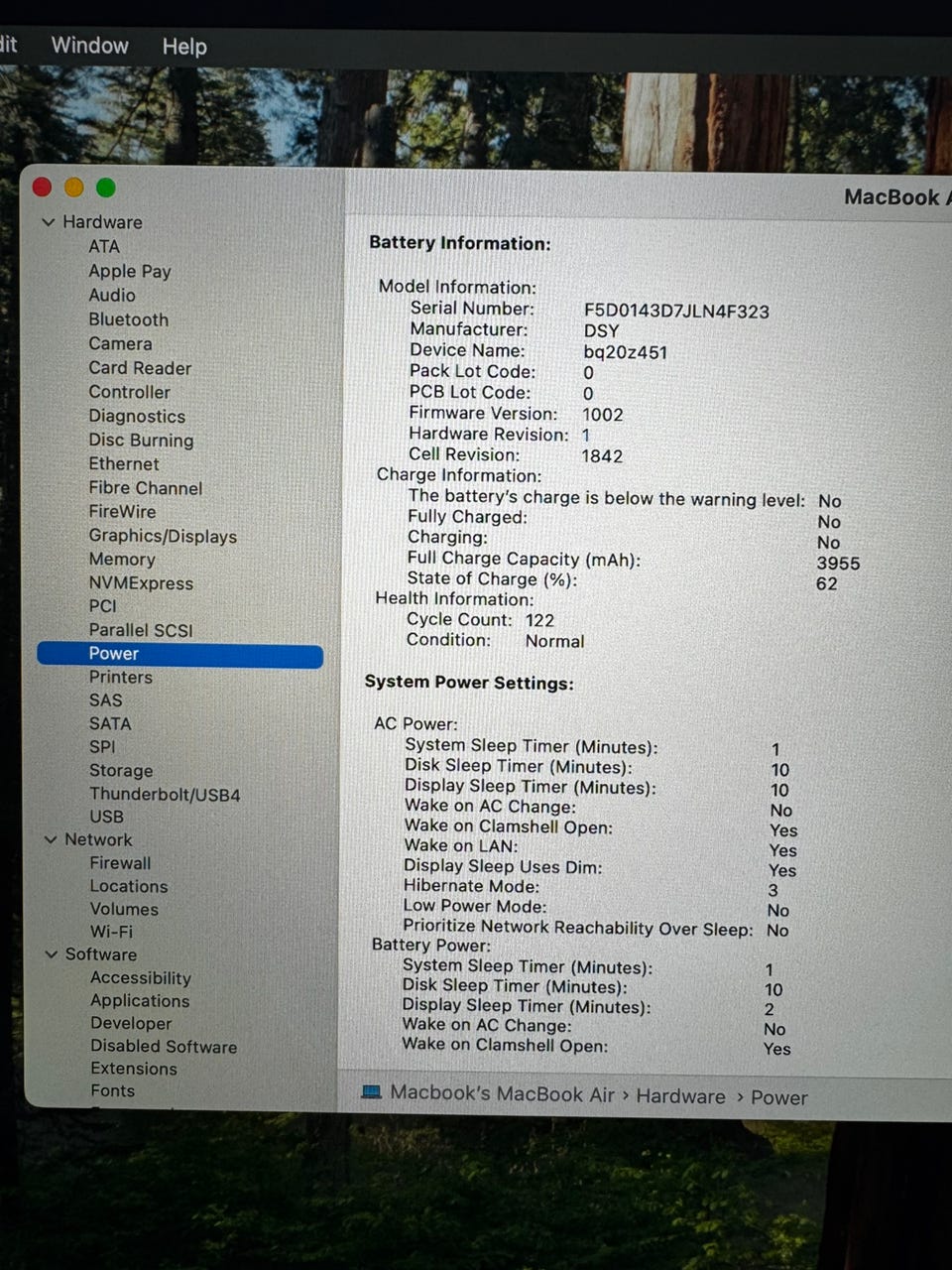
Task: Click the Firmware Version value 1002
Action: pos(603,415)
